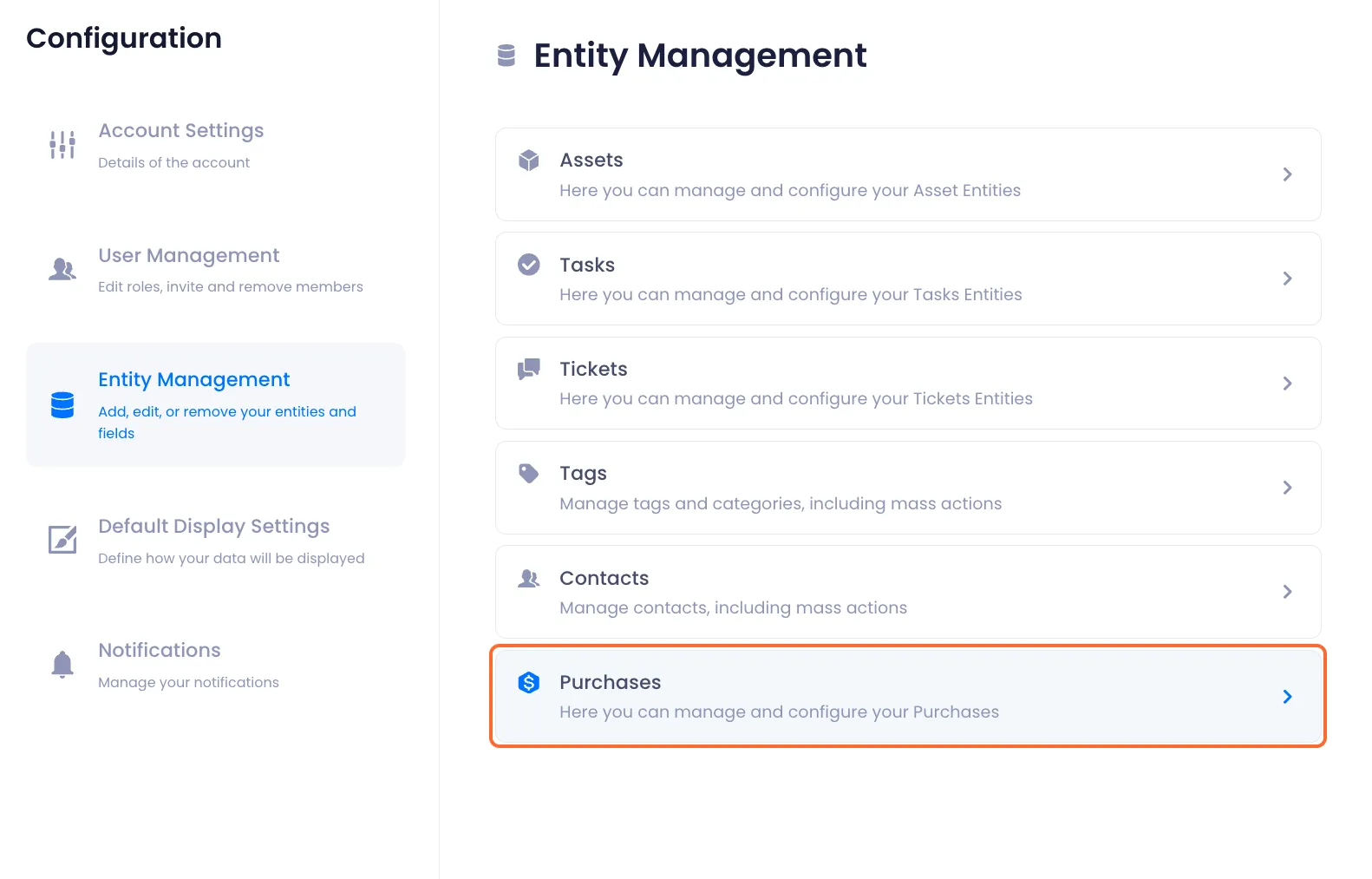This screenshot has height=879, width=1372.
Task: Click the User Management people icon
Action: click(62, 269)
